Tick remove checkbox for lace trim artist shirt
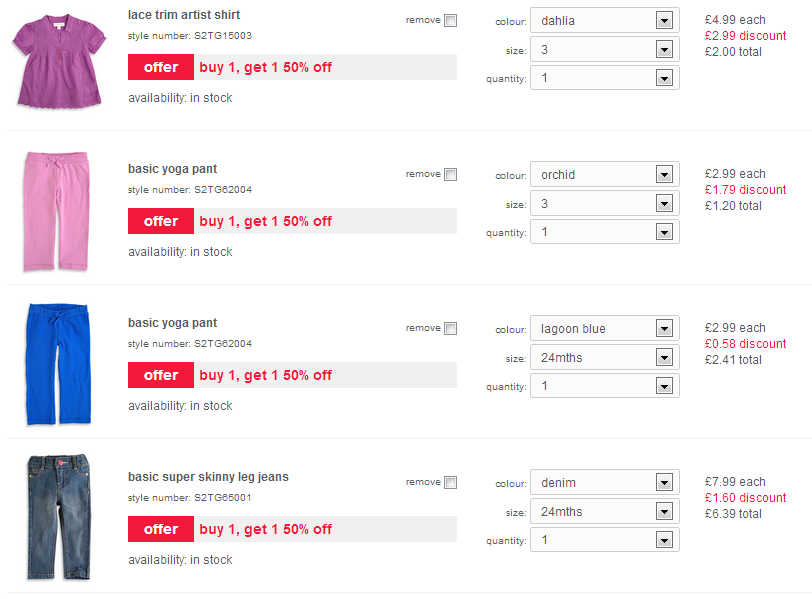812x599 pixels. pyautogui.click(x=451, y=21)
